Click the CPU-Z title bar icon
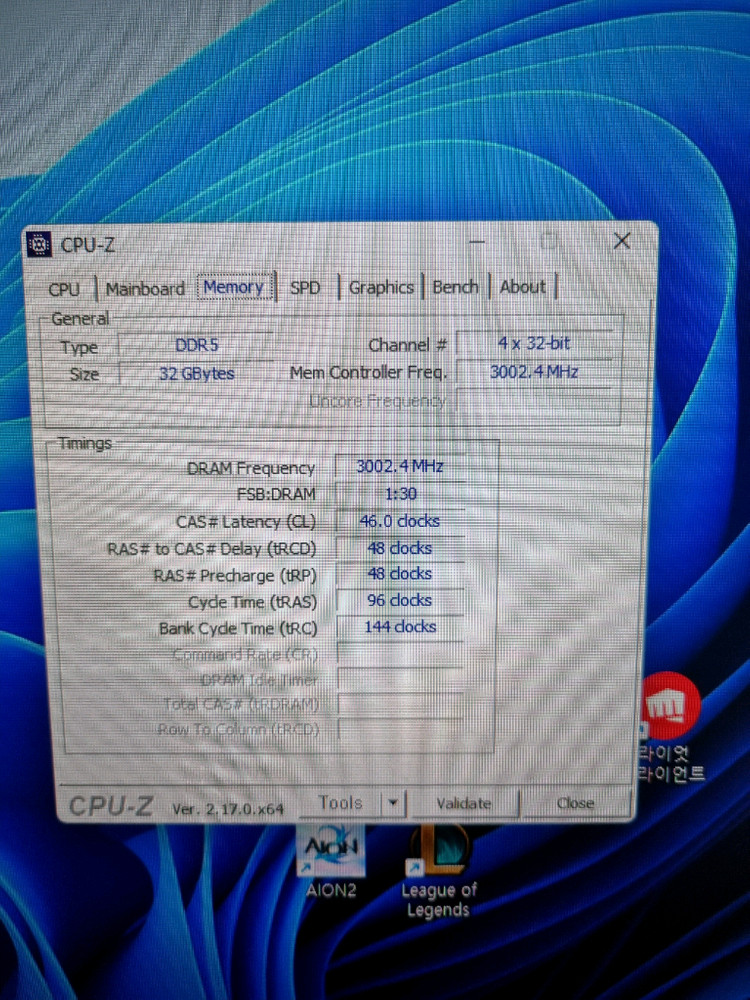This screenshot has height=1000, width=750. (40, 244)
